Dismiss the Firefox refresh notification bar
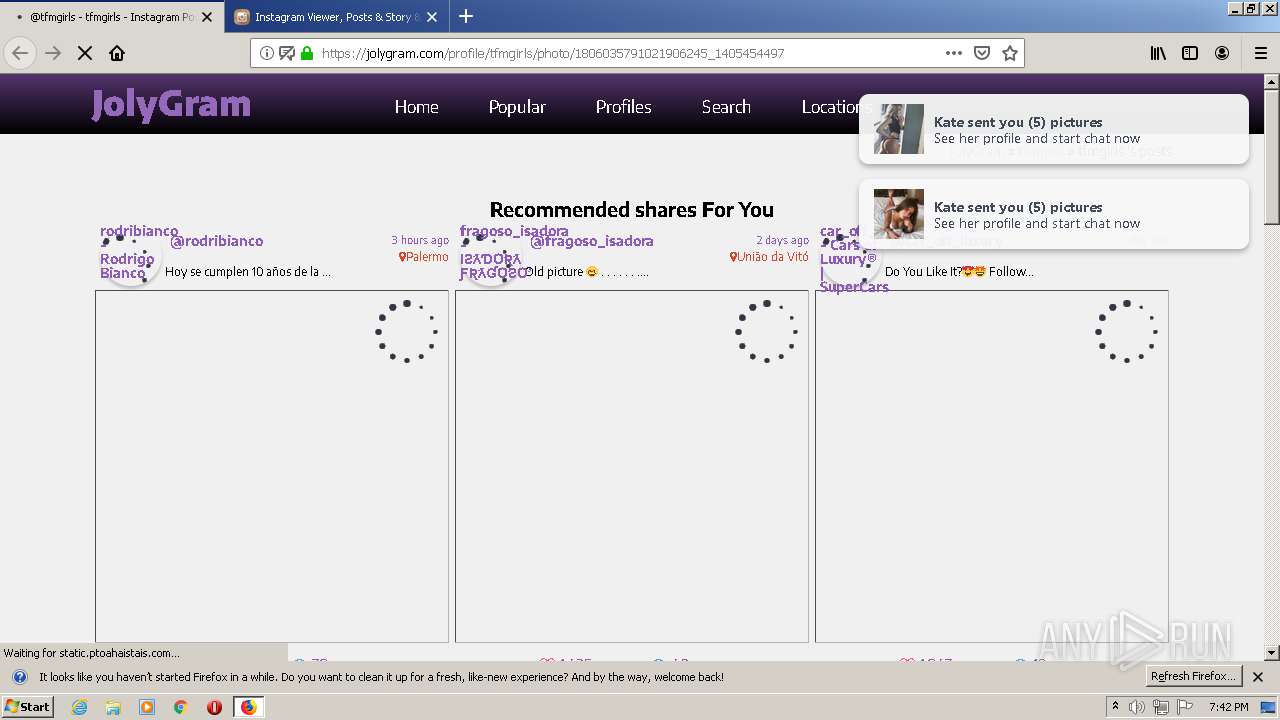The width and height of the screenshot is (1280, 720). click(x=1258, y=677)
